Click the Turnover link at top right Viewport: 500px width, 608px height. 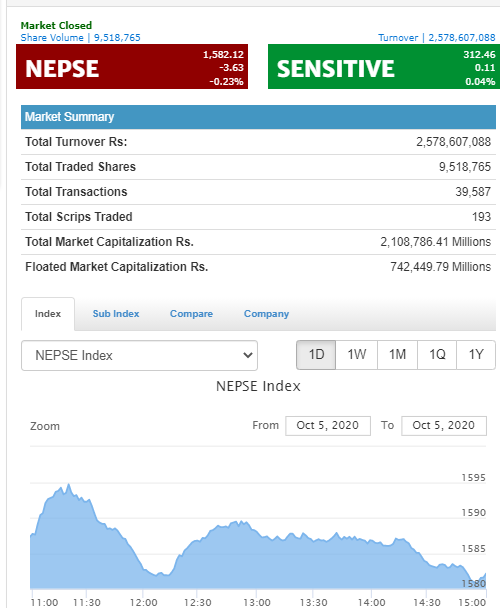pyautogui.click(x=437, y=38)
